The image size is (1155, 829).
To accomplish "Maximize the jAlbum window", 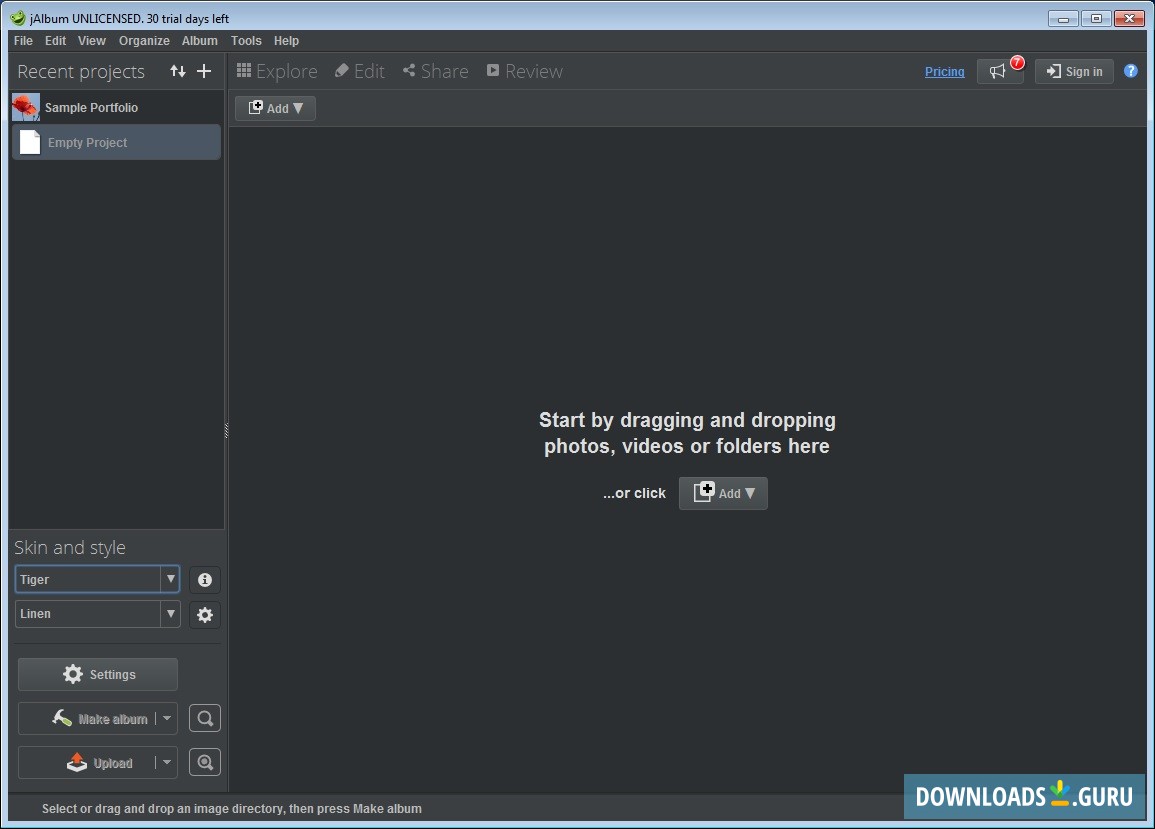I will [x=1096, y=18].
